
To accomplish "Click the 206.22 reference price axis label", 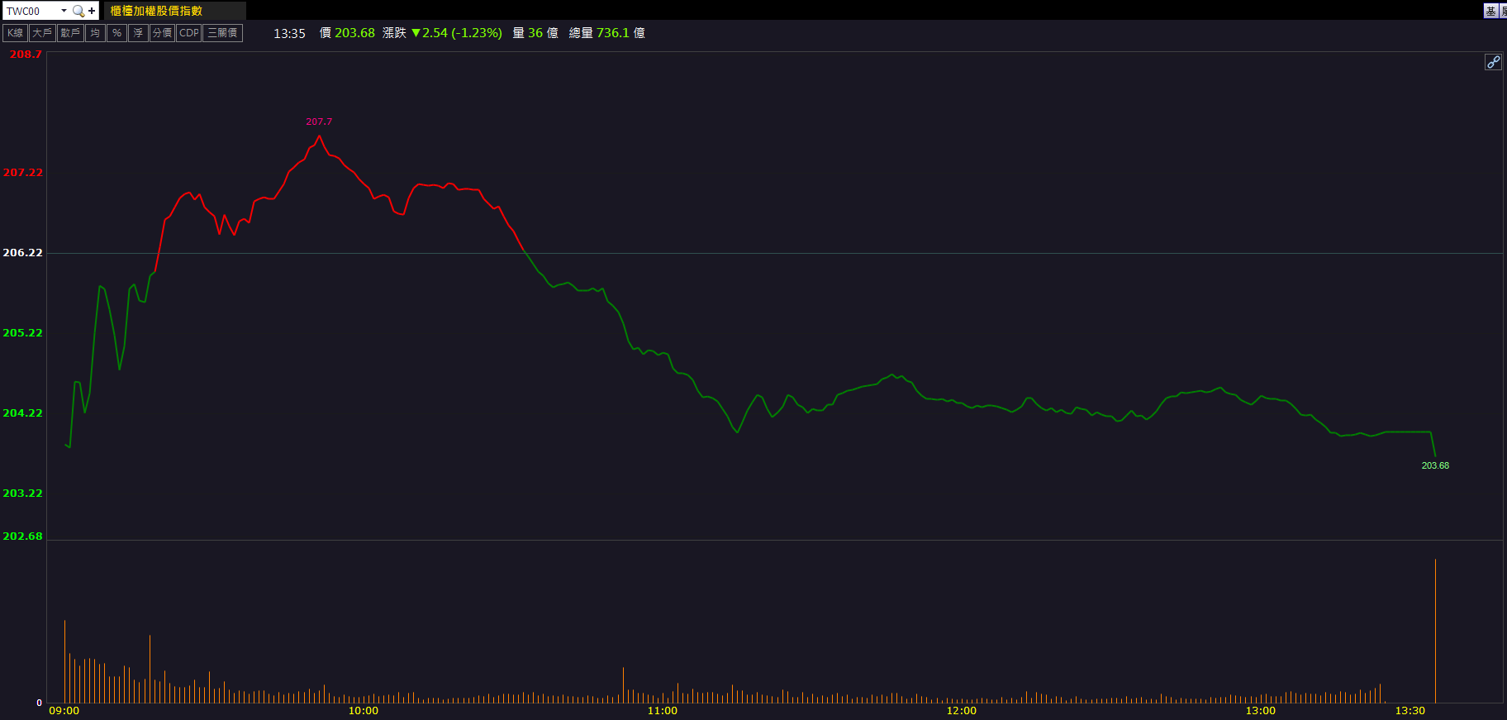I will click(23, 253).
